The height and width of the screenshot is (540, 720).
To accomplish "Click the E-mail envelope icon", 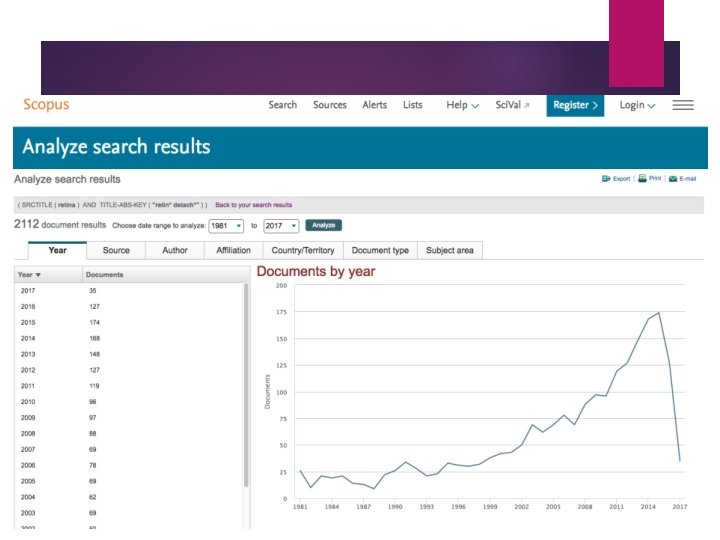I will point(673,179).
